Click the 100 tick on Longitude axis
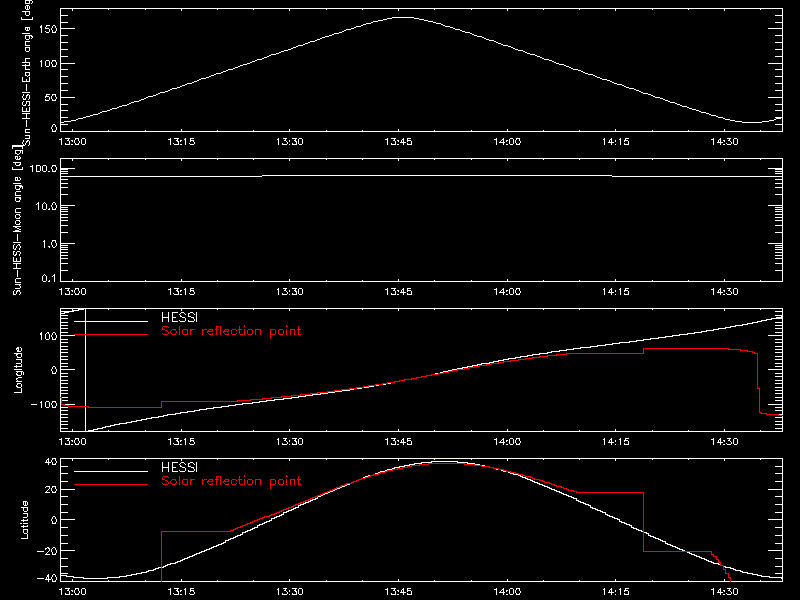Viewport: 800px width, 600px height. [47, 336]
